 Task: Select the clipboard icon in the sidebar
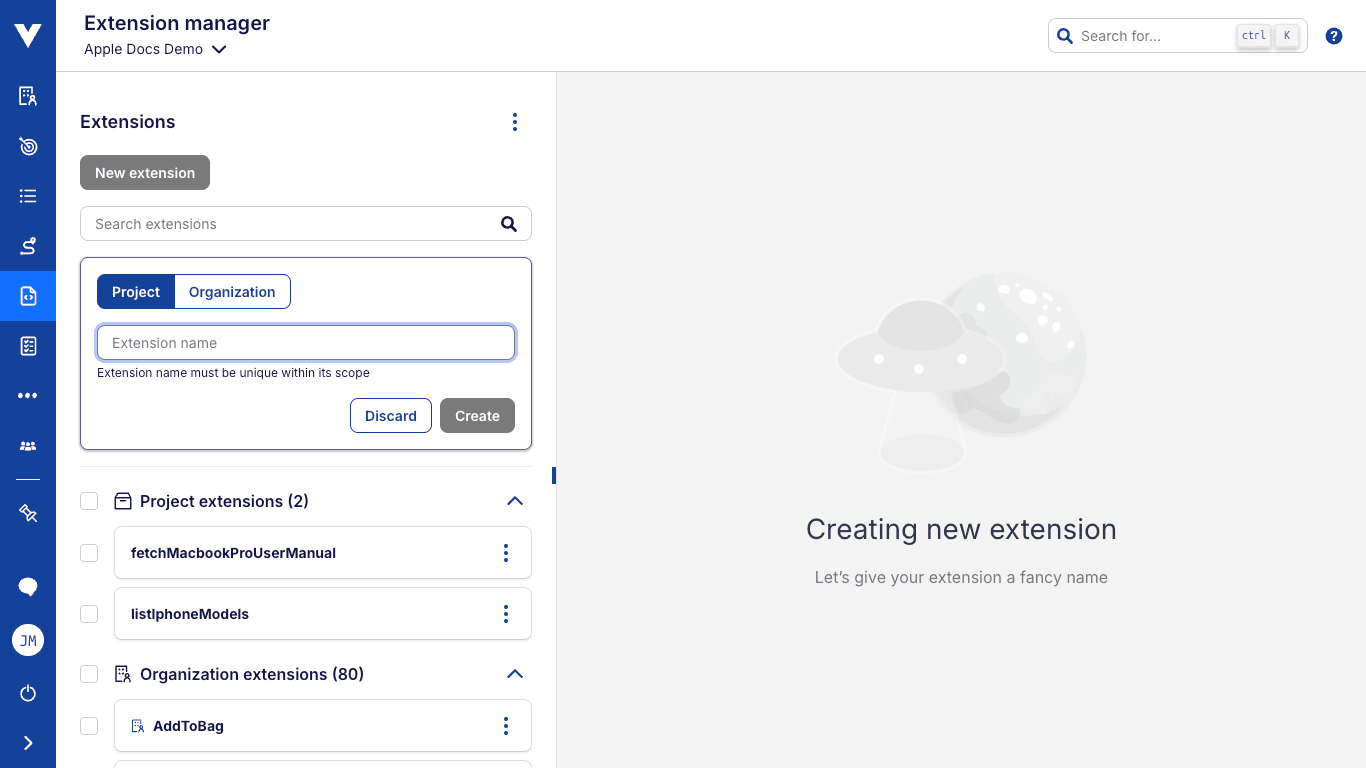coord(27,346)
